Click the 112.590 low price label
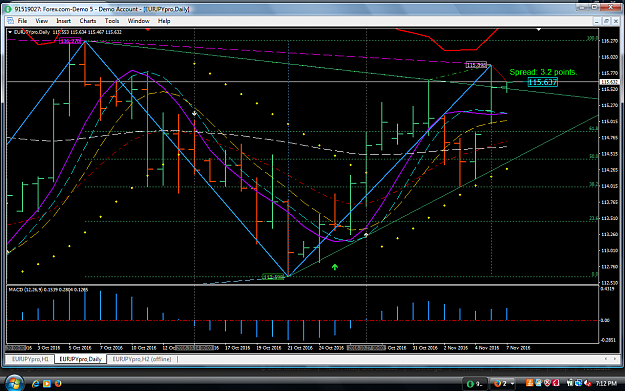This screenshot has height=391, width=625. [x=273, y=277]
